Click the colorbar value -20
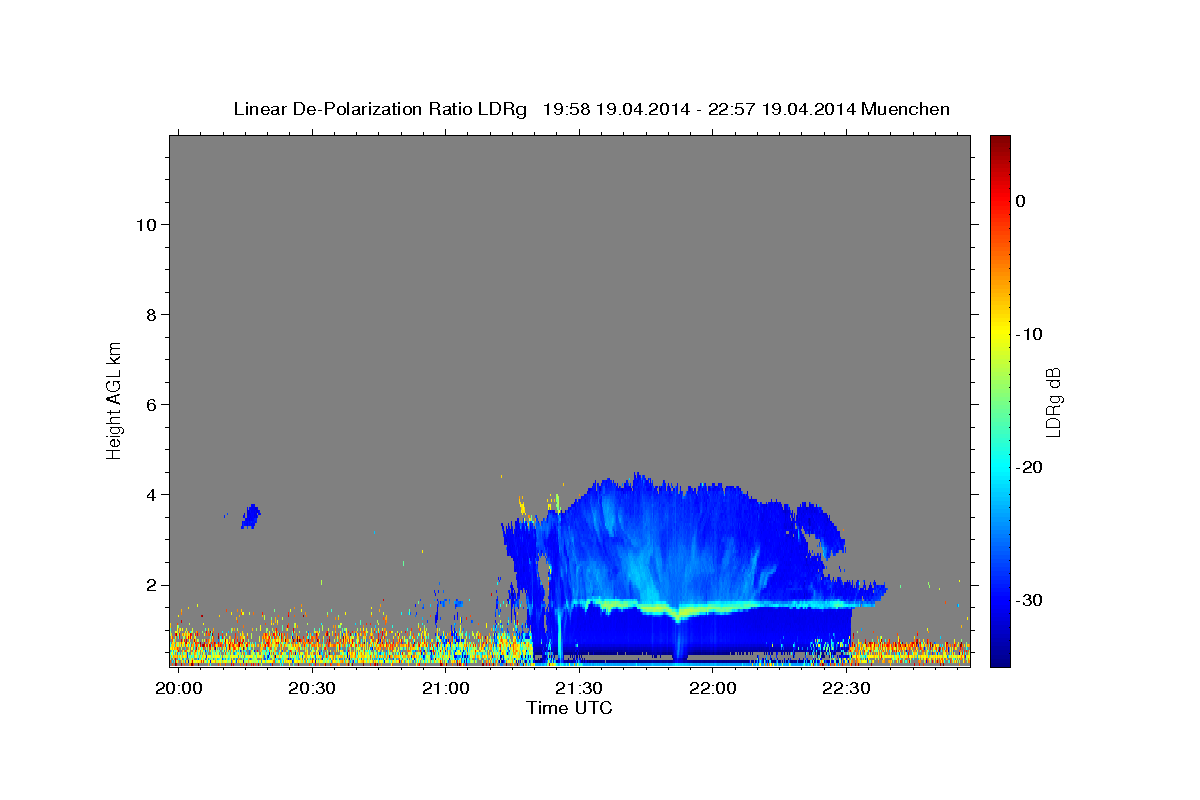 [1030, 467]
